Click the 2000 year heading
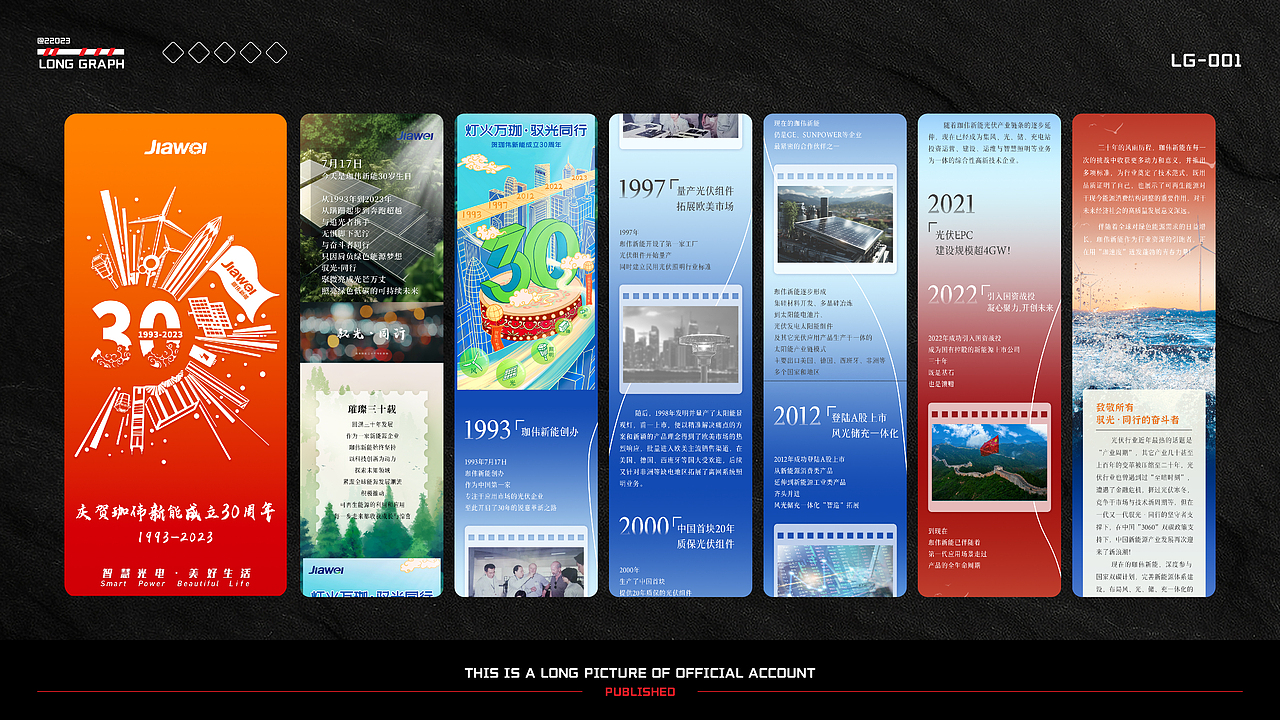 click(x=644, y=527)
